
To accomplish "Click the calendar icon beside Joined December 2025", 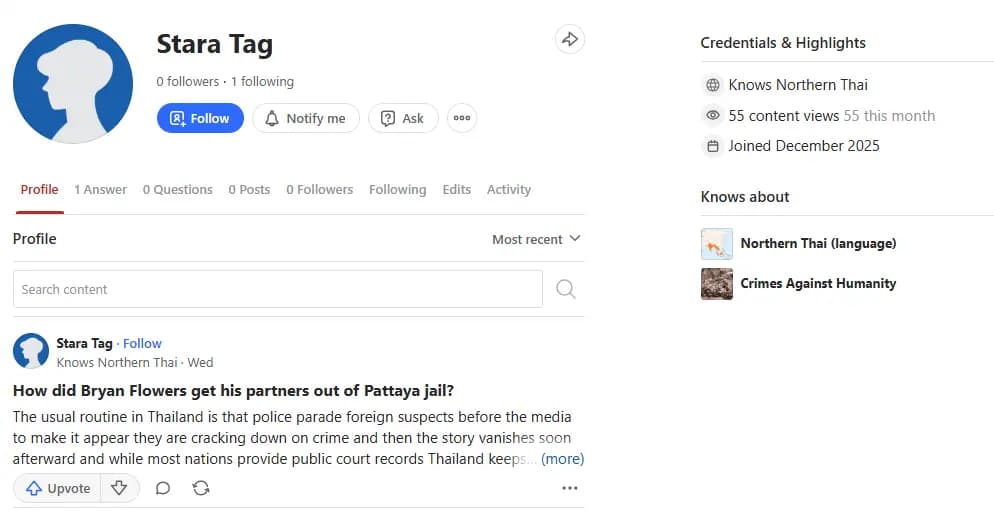I will click(713, 146).
